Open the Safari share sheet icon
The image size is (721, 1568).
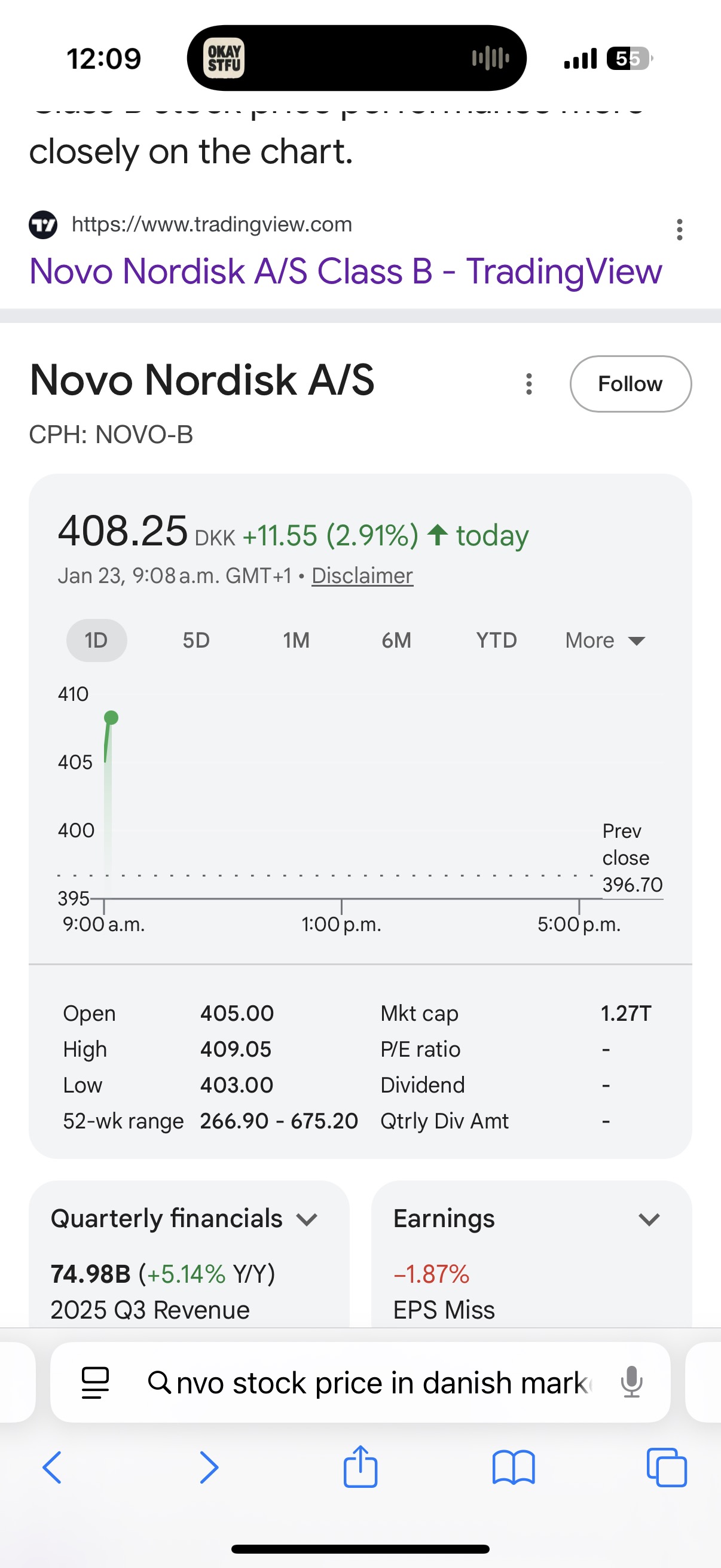click(360, 1466)
